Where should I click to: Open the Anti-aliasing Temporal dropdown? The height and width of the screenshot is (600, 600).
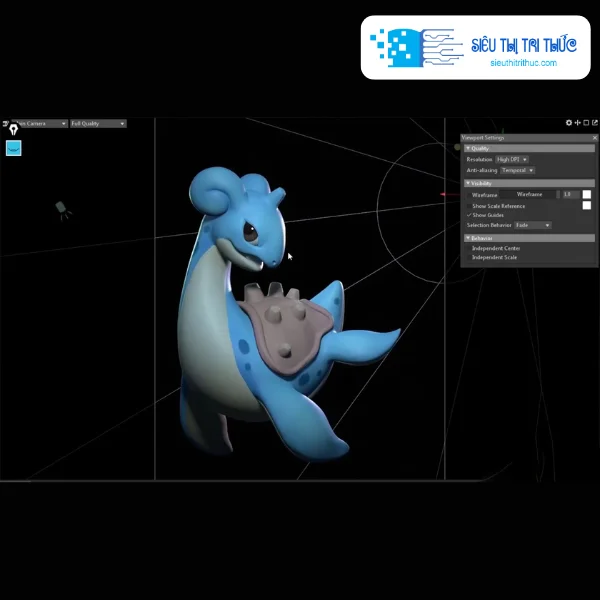point(517,170)
